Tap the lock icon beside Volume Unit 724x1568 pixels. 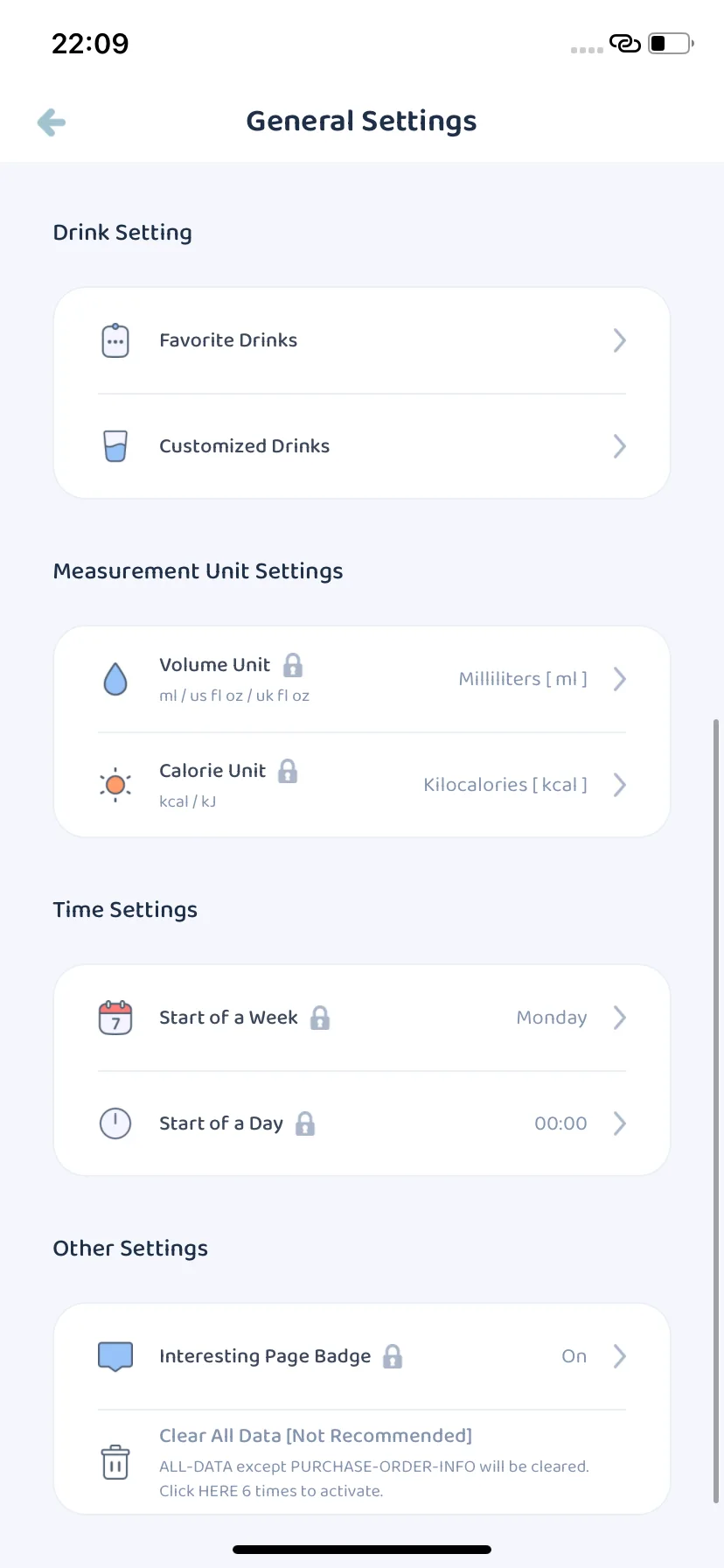pyautogui.click(x=293, y=665)
